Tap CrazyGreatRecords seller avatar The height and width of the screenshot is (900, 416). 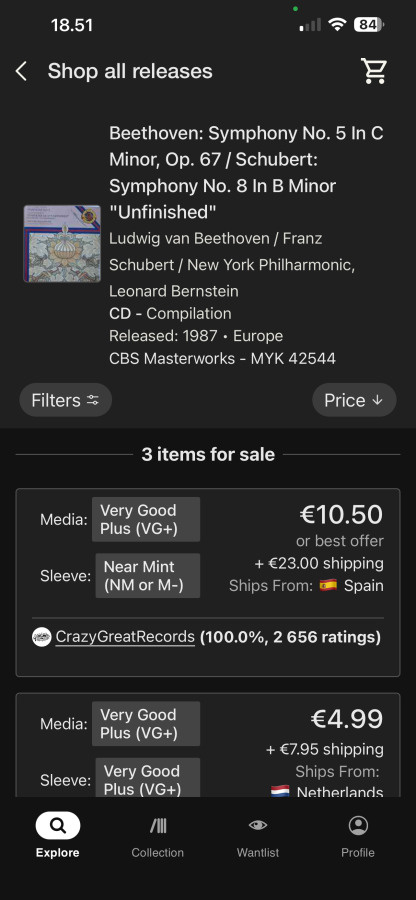point(41,637)
